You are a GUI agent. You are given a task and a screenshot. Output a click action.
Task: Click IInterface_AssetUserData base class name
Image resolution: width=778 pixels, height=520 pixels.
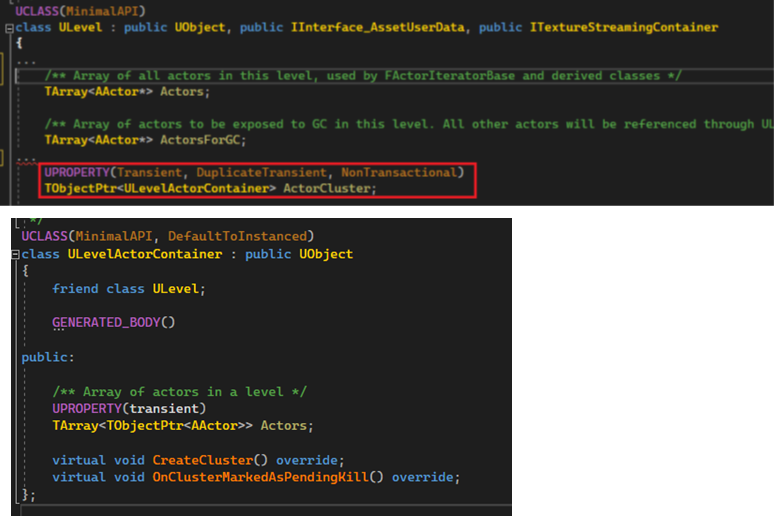coord(378,27)
